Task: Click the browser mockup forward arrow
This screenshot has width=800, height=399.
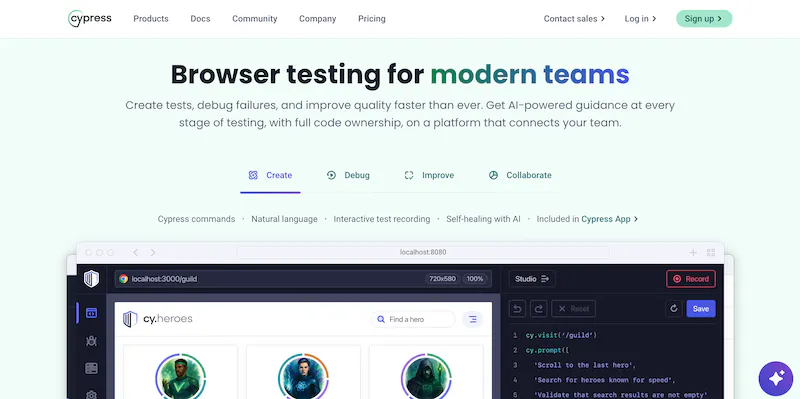Action: click(x=153, y=253)
